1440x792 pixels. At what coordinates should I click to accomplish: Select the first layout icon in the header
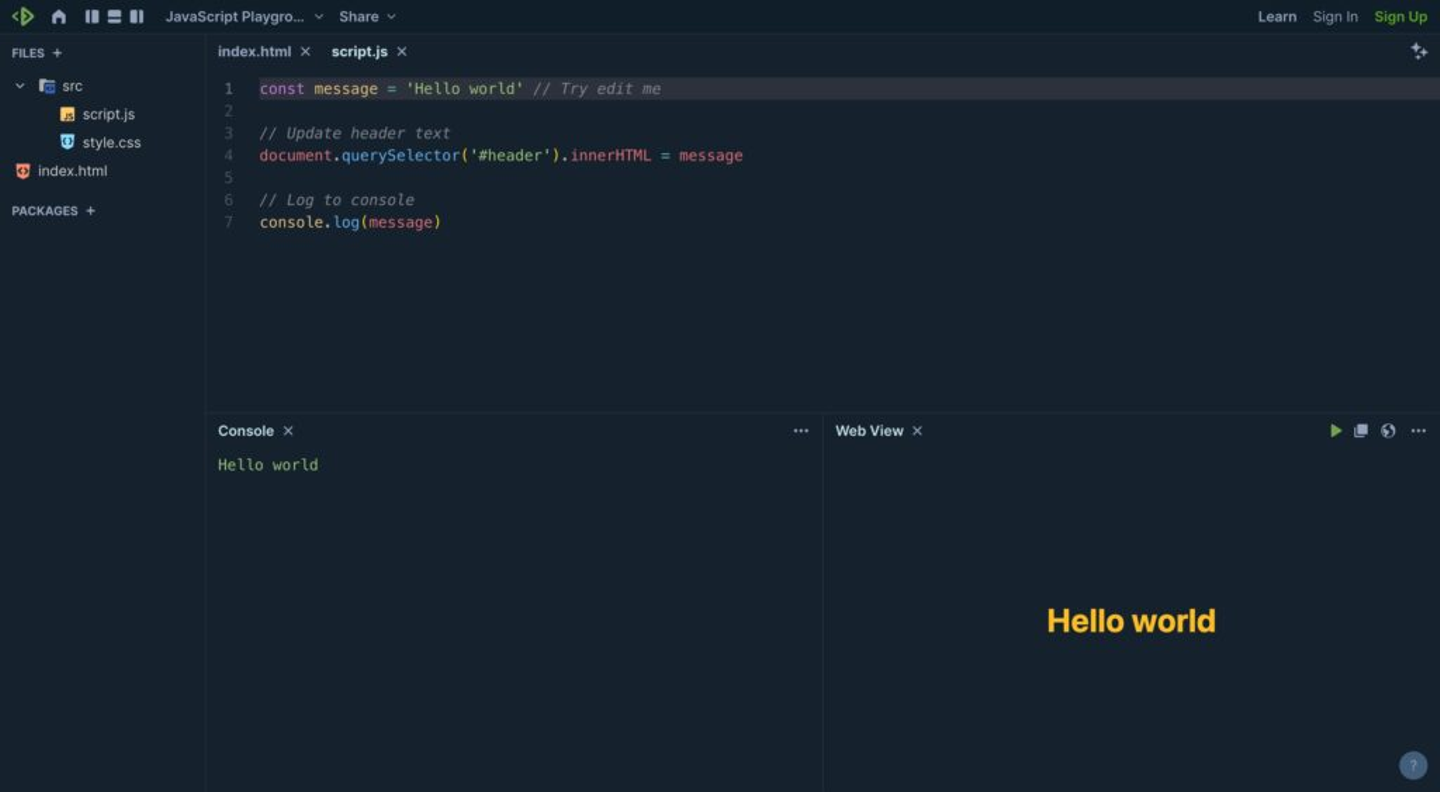click(x=92, y=17)
